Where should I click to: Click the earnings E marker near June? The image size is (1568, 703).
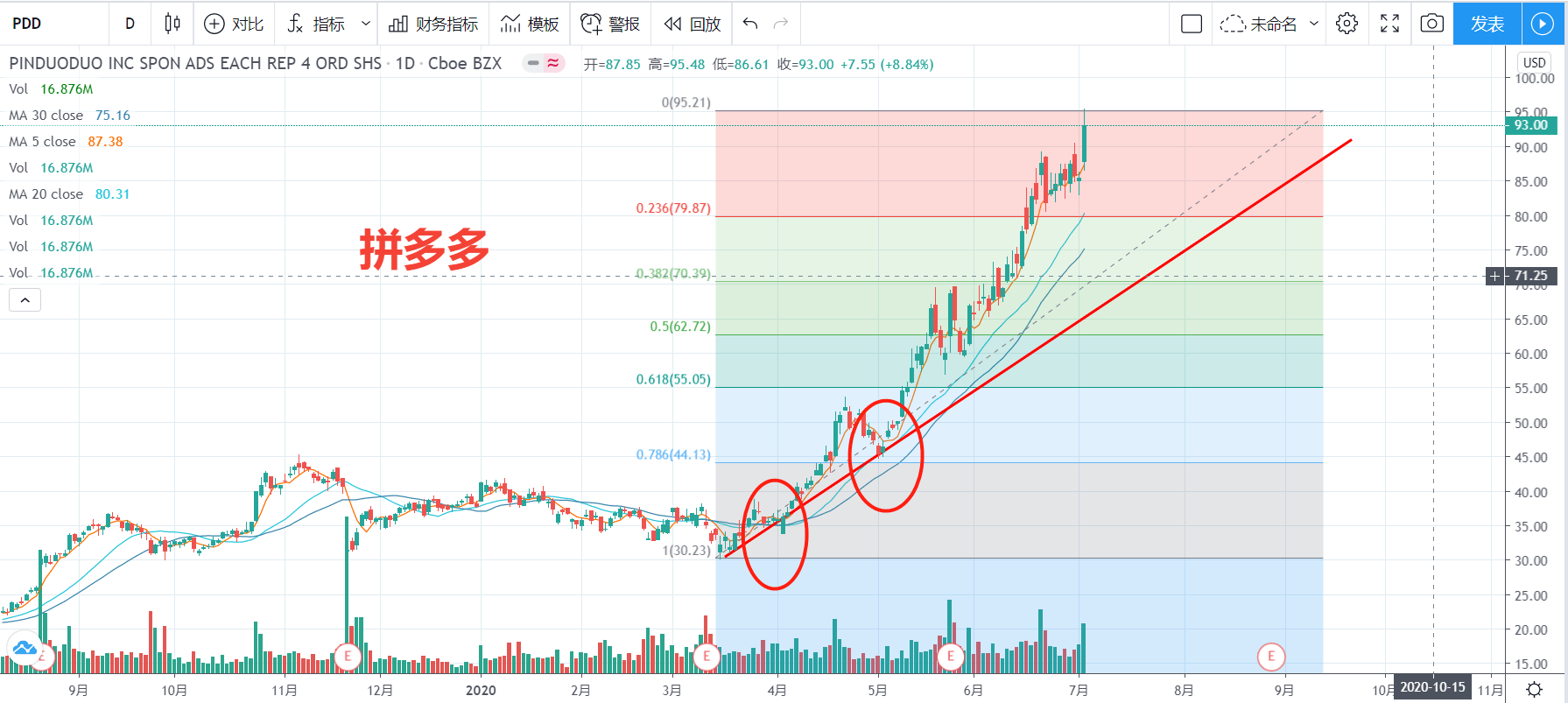950,656
